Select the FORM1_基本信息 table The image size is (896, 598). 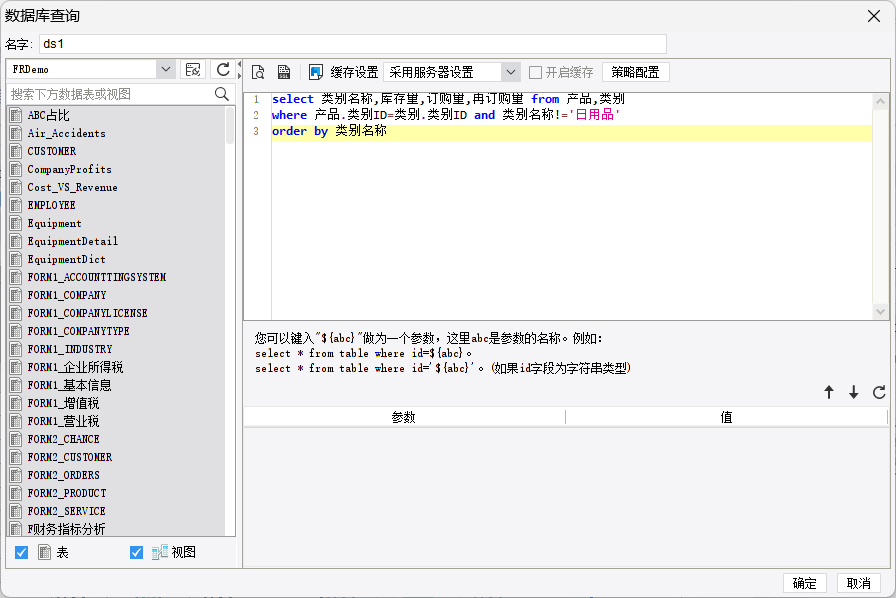[x=69, y=385]
